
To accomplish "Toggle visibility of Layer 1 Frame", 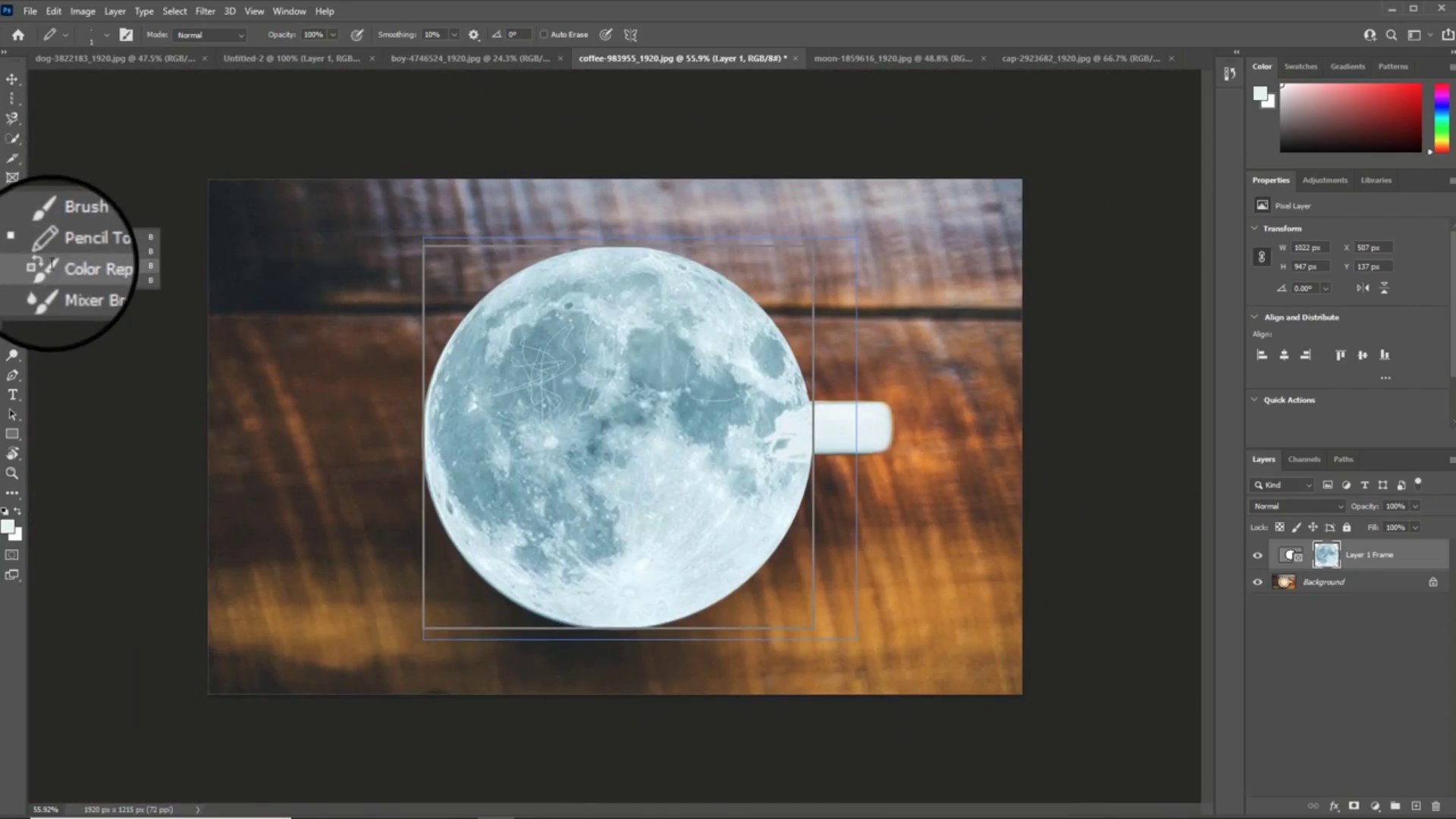I will 1257,555.
